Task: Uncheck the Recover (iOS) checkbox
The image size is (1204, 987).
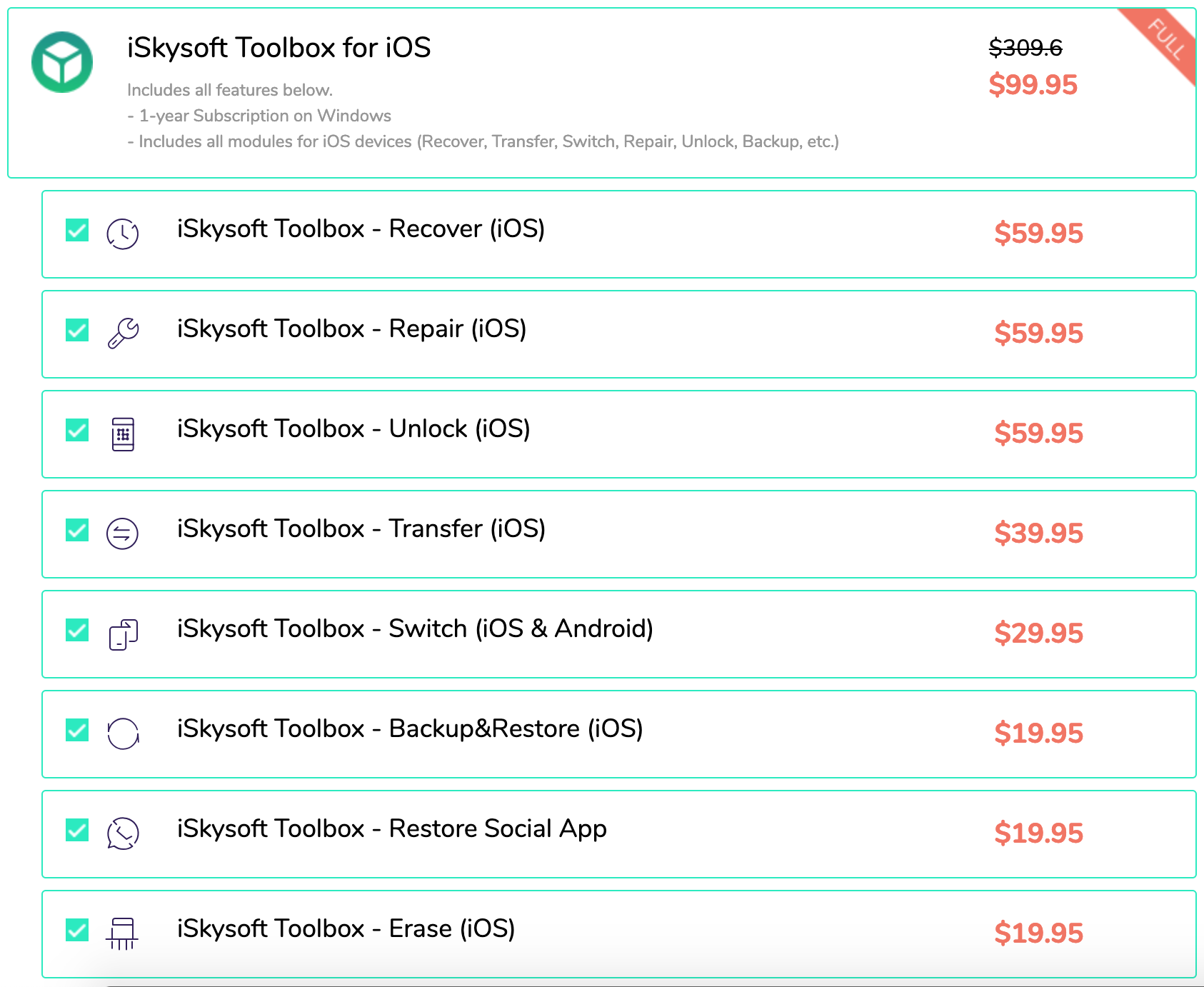Action: pos(77,231)
